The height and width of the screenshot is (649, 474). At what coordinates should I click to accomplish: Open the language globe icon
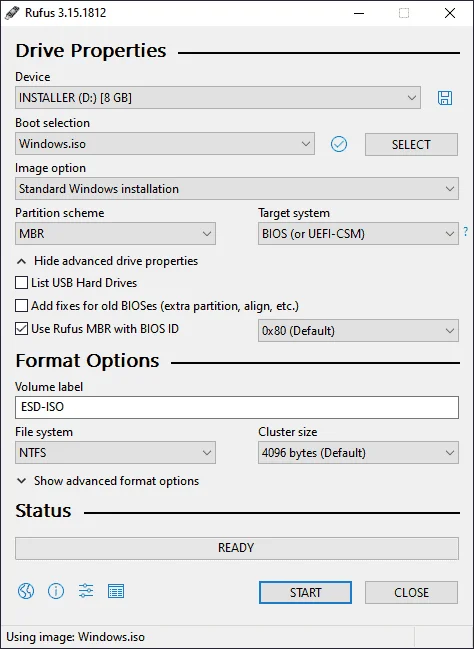click(x=26, y=591)
